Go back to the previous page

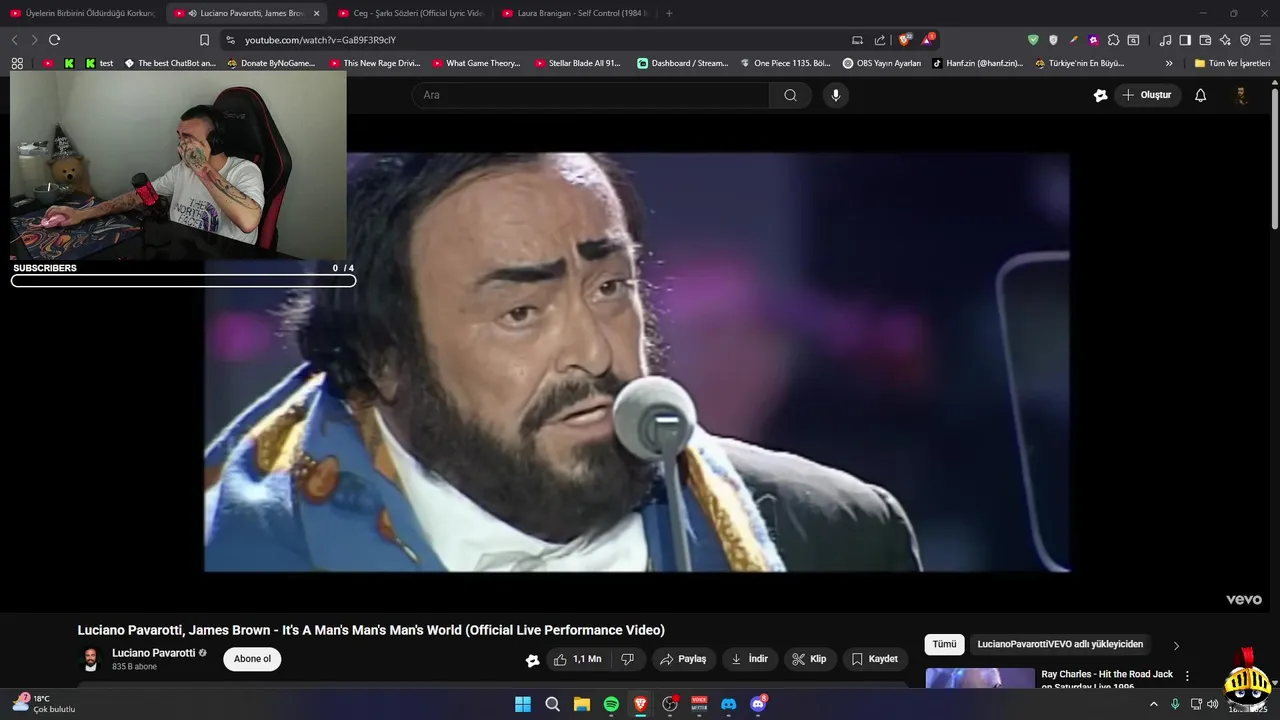tap(14, 40)
